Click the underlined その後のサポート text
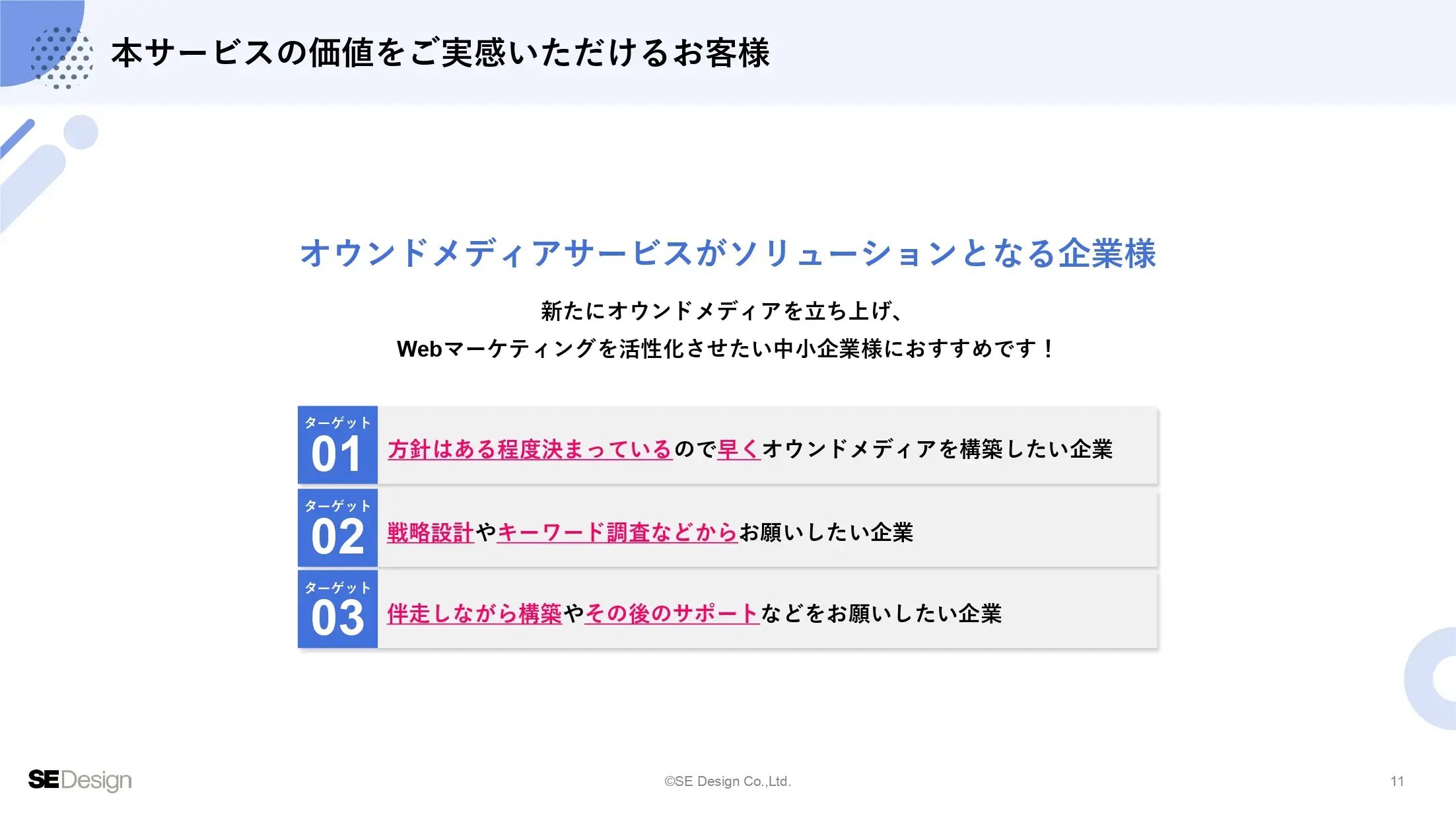Image resolution: width=1456 pixels, height=819 pixels. tap(672, 614)
